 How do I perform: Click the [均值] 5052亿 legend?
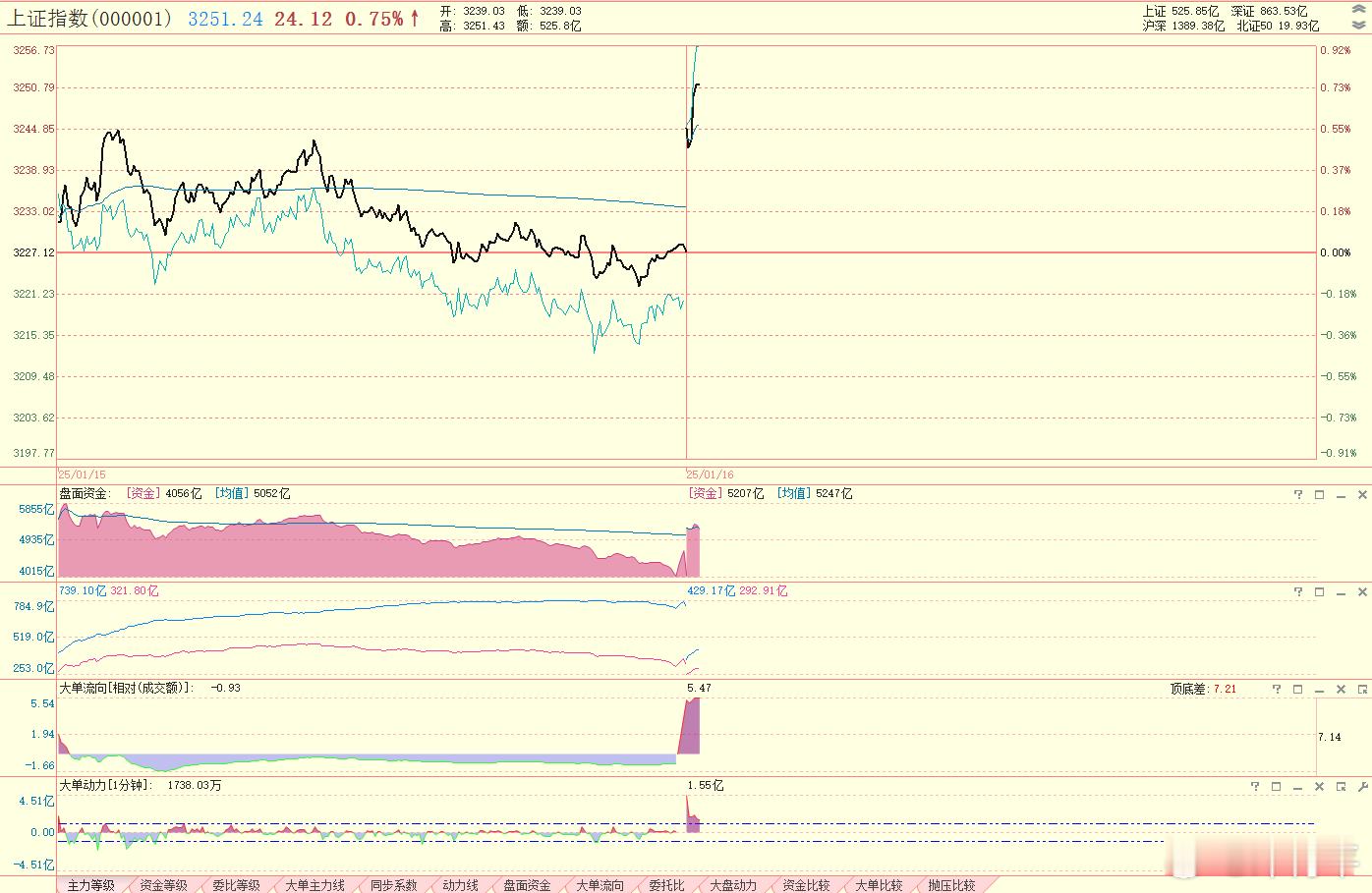click(253, 494)
